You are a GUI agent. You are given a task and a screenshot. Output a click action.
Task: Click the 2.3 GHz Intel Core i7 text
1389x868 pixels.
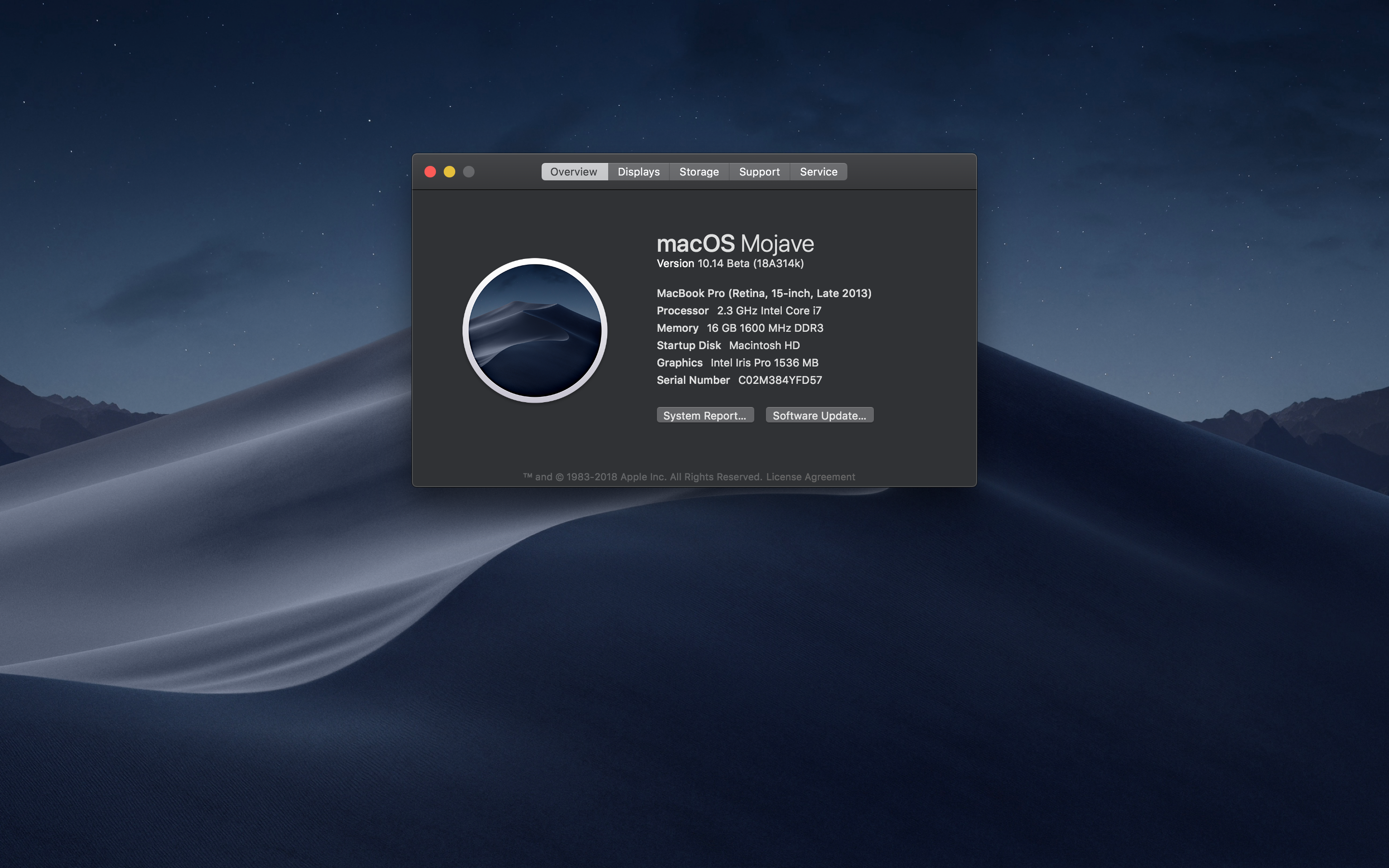[769, 311]
